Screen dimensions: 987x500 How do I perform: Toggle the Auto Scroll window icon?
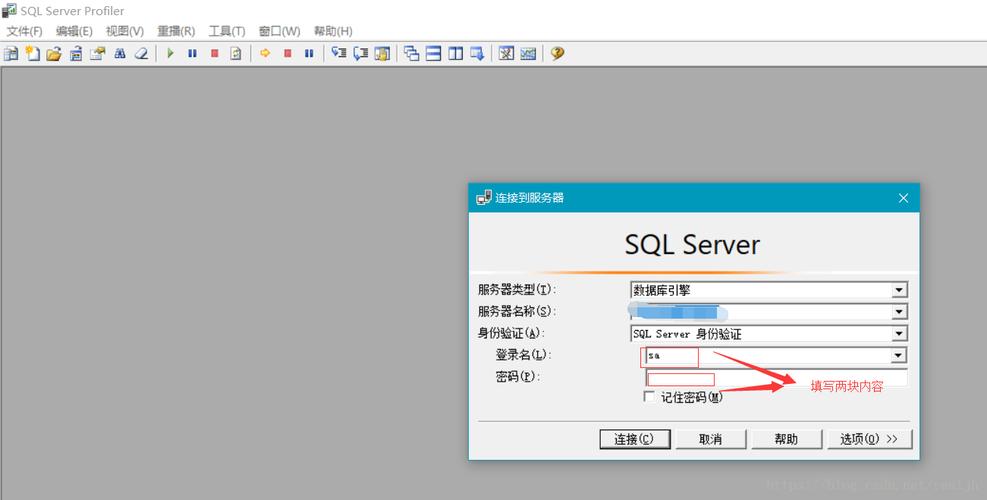click(477, 54)
